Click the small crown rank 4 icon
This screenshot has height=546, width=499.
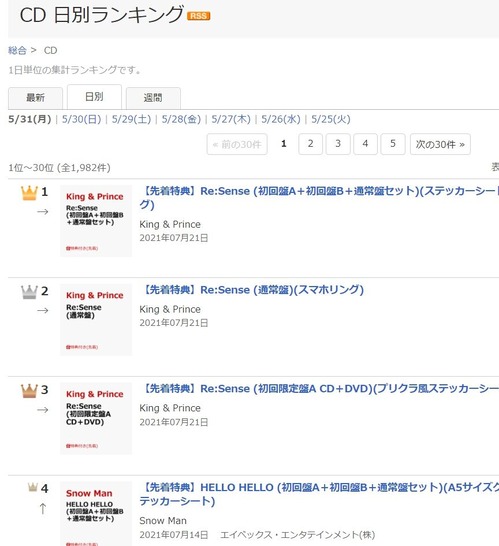pos(33,487)
